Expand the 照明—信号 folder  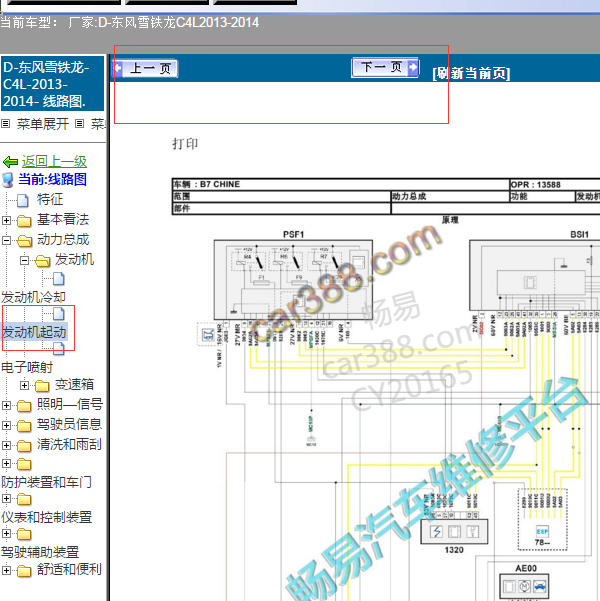pos(6,405)
